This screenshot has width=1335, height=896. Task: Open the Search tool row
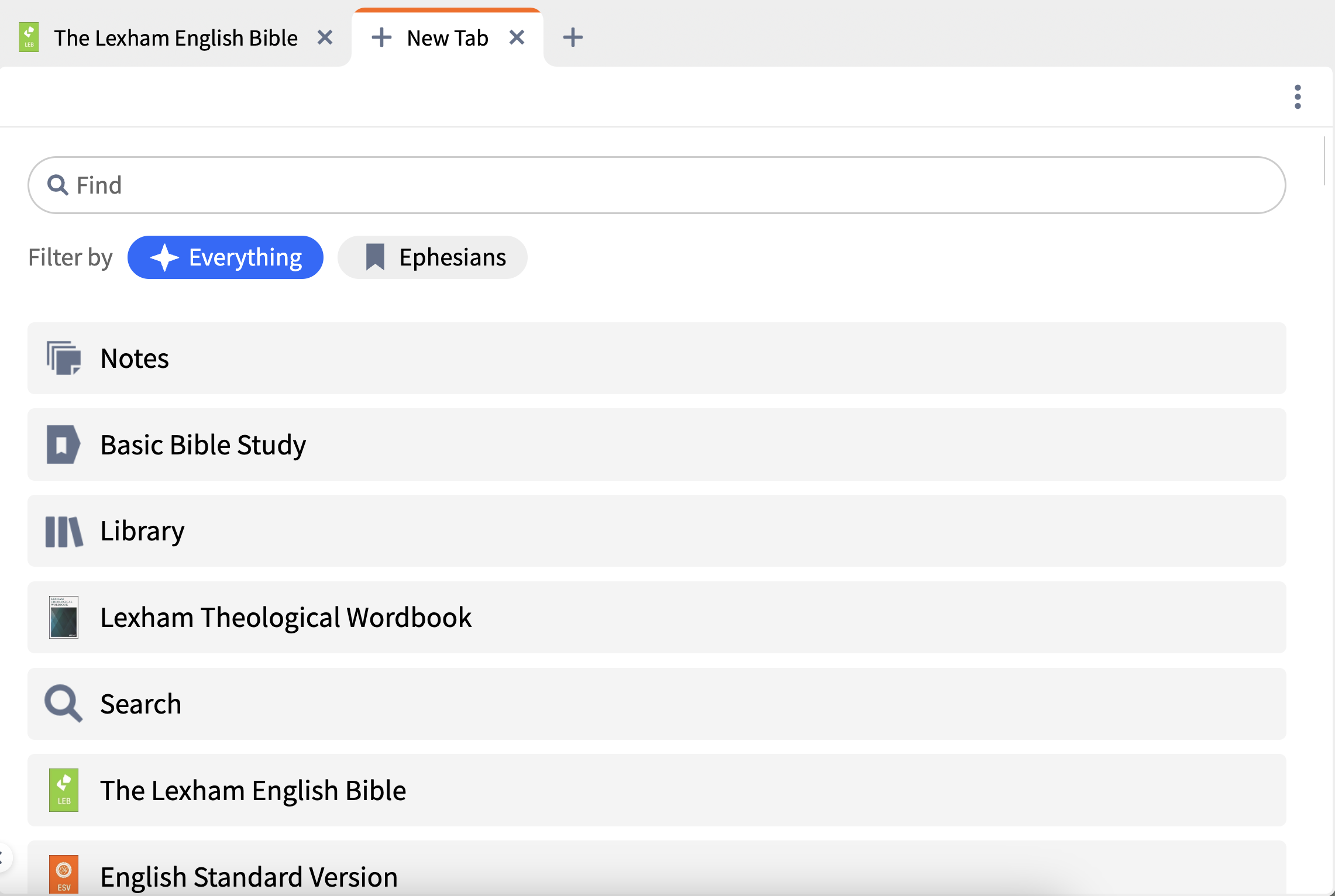coord(656,704)
